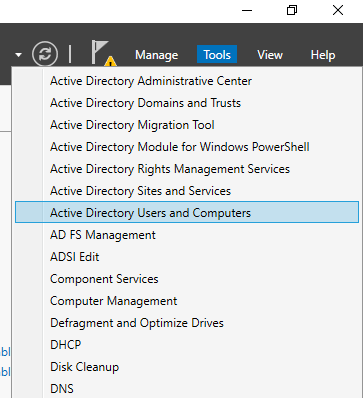The height and width of the screenshot is (398, 363).
Task: Open the notifications flag with warning
Action: pos(104,53)
